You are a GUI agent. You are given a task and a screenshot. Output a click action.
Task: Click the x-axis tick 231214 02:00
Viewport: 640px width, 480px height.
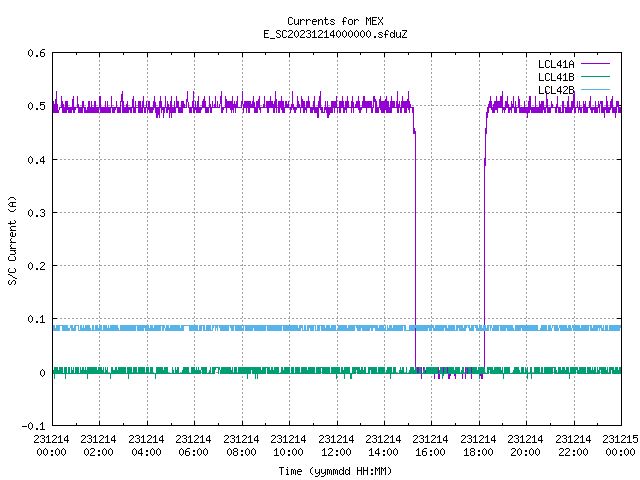tap(98, 446)
